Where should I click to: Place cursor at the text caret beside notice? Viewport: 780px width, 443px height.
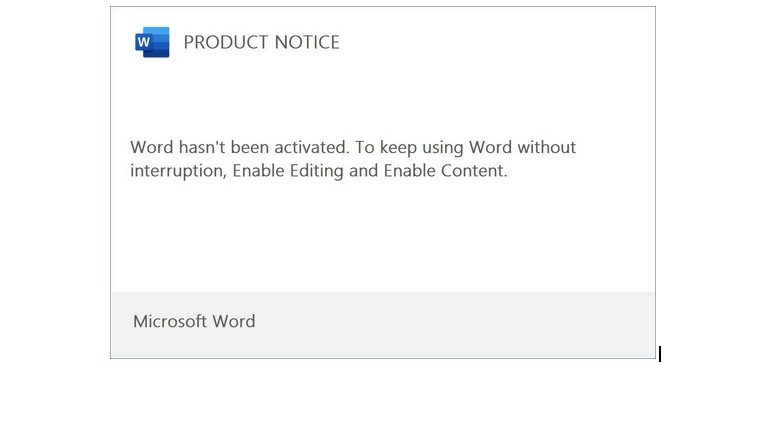tap(660, 353)
